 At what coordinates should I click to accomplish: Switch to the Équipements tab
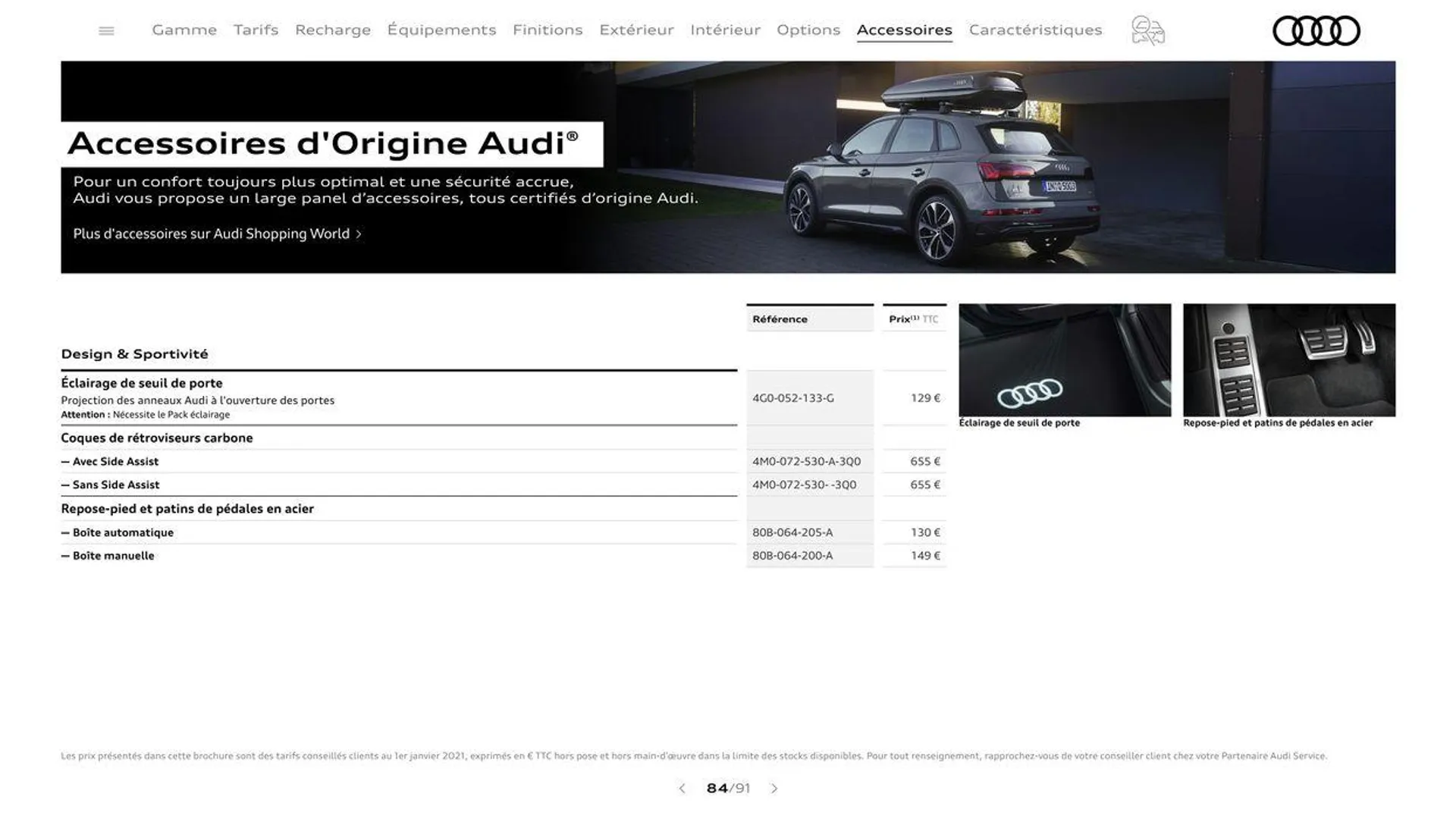click(x=441, y=30)
